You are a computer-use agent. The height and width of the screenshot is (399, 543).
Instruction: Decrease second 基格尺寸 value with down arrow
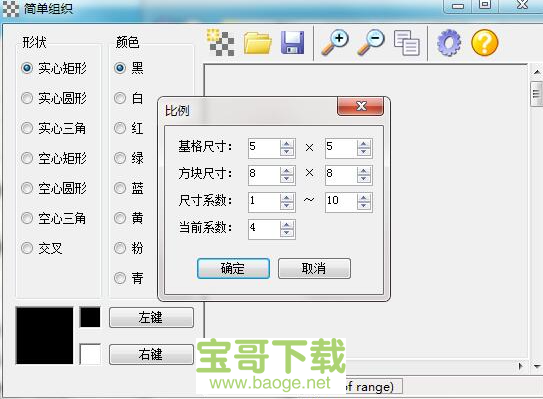[364, 152]
